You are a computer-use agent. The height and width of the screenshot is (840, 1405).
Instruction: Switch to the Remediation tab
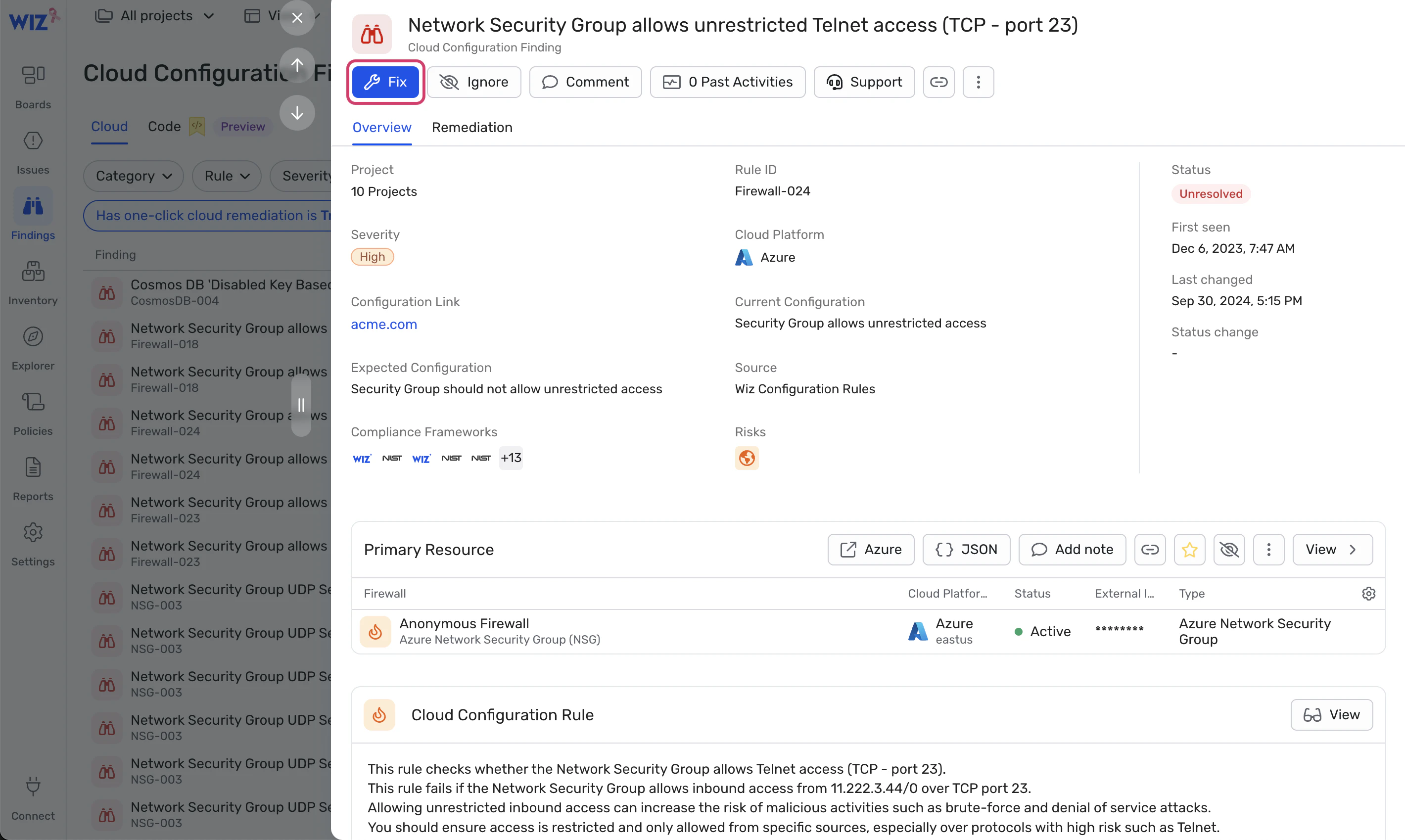472,127
